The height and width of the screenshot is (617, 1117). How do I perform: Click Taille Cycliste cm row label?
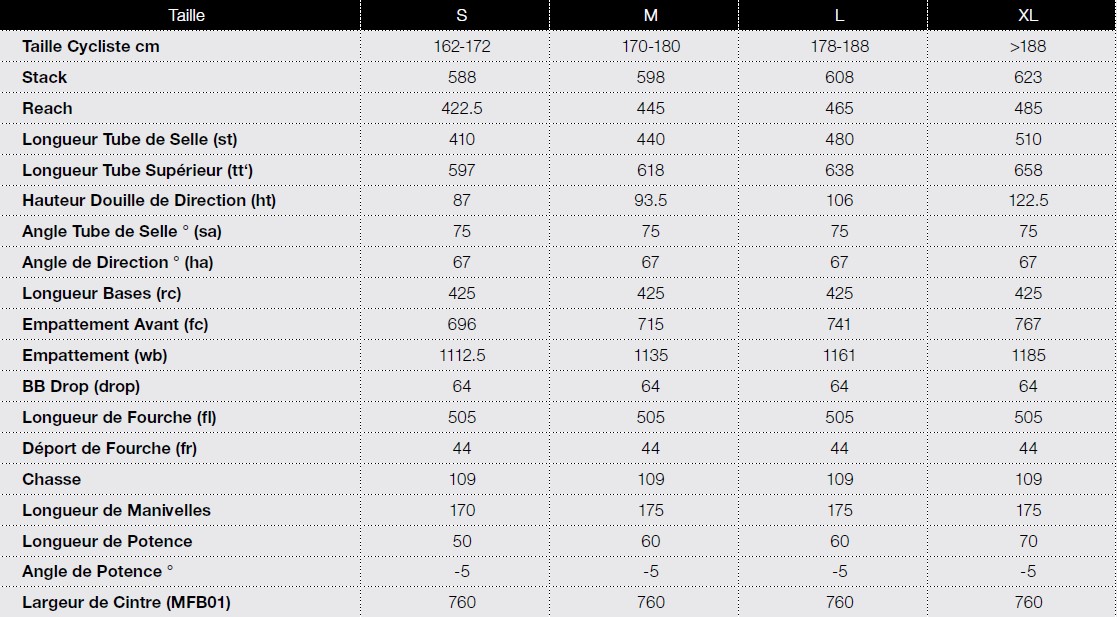(x=91, y=46)
